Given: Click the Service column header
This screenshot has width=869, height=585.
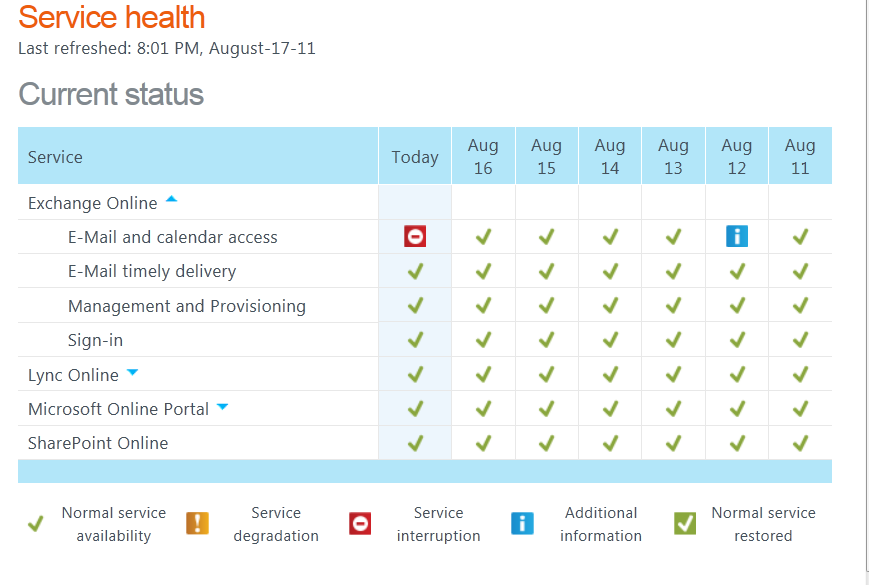Looking at the screenshot, I should 55,157.
